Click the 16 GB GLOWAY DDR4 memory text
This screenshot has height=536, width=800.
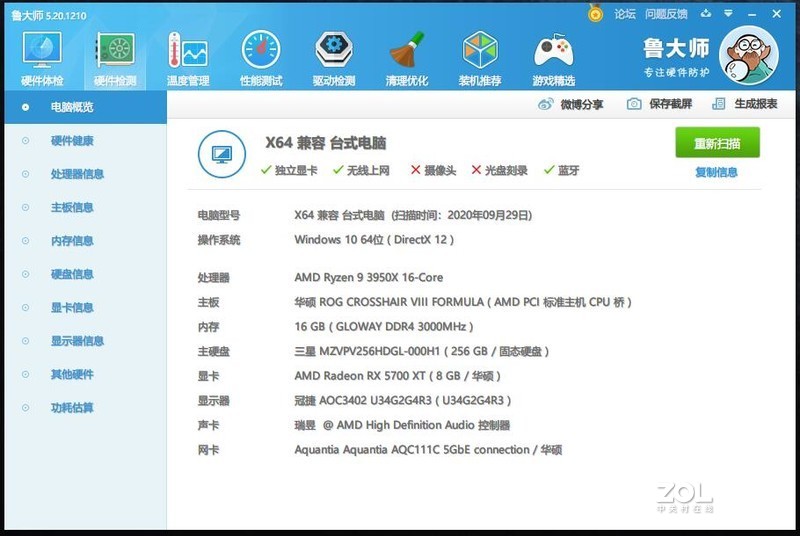[384, 326]
